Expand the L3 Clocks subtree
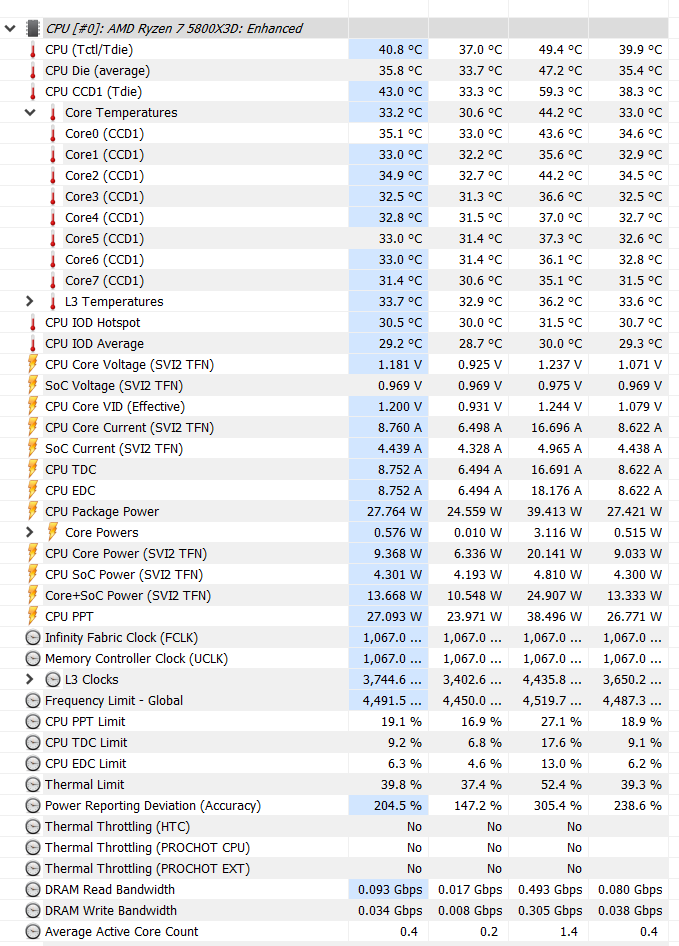Viewport: 679px width, 946px height. click(30, 679)
